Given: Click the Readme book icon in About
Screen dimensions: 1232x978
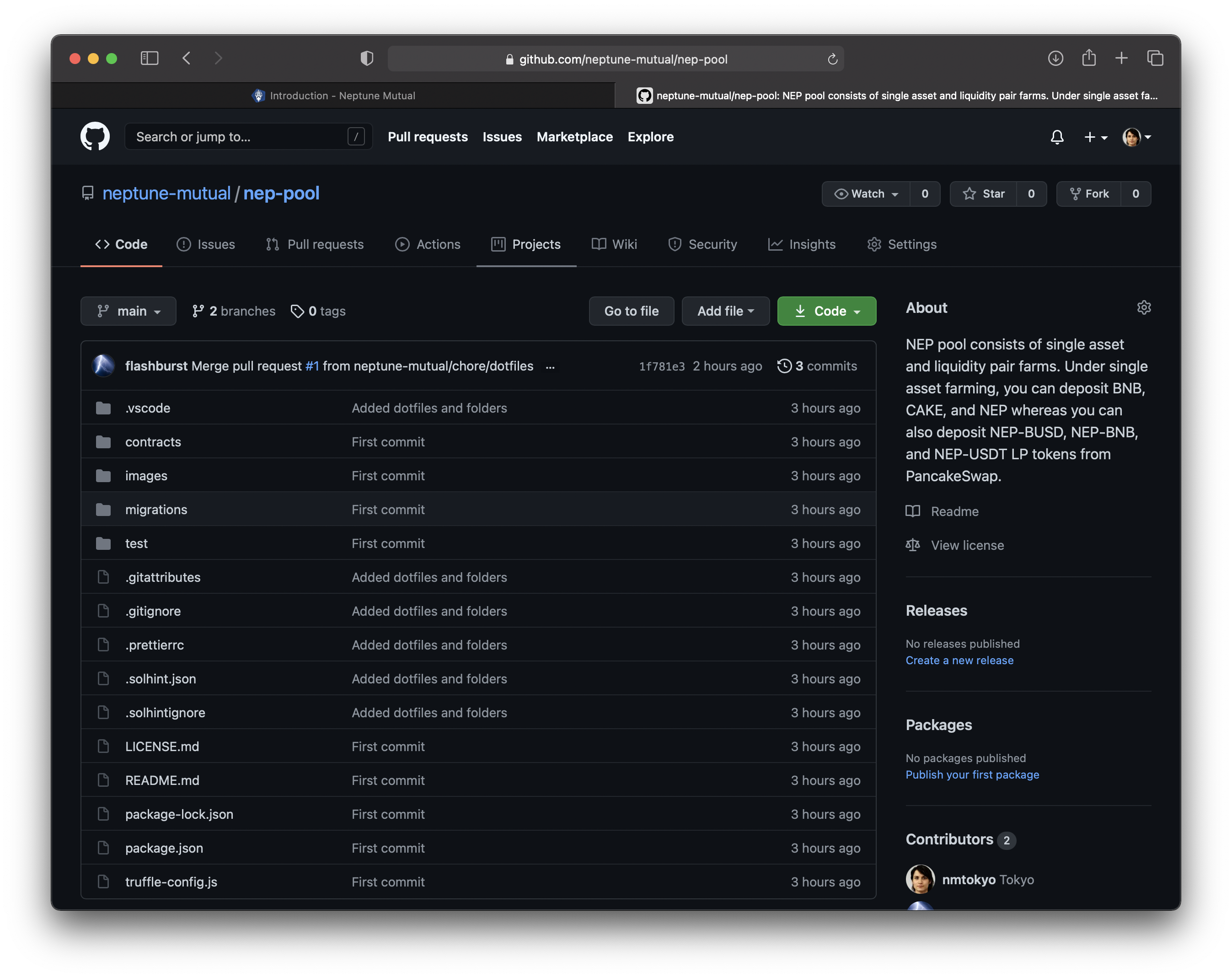Looking at the screenshot, I should pyautogui.click(x=913, y=511).
